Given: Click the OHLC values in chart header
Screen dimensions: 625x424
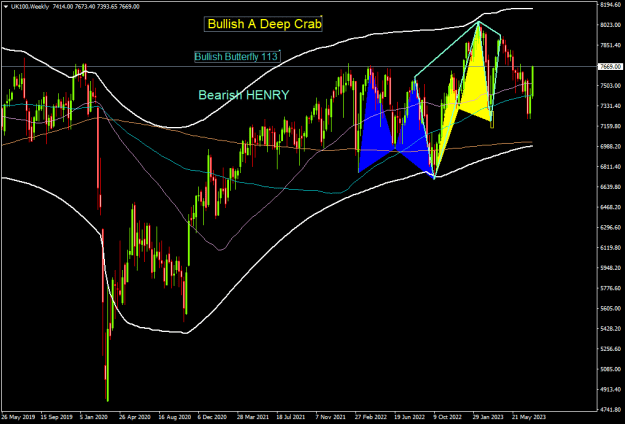Looking at the screenshot, I should point(96,7).
